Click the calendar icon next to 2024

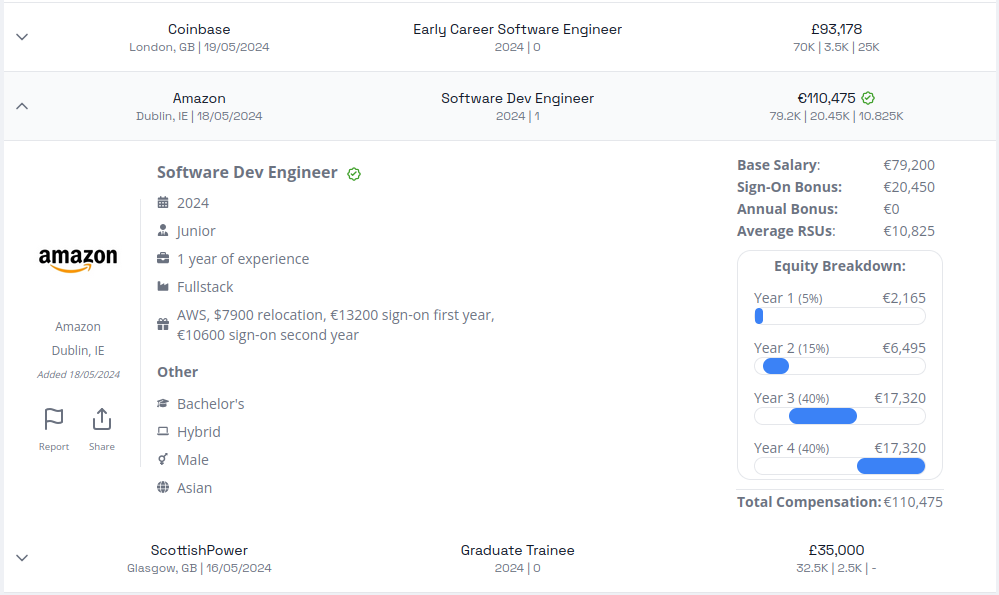point(163,203)
